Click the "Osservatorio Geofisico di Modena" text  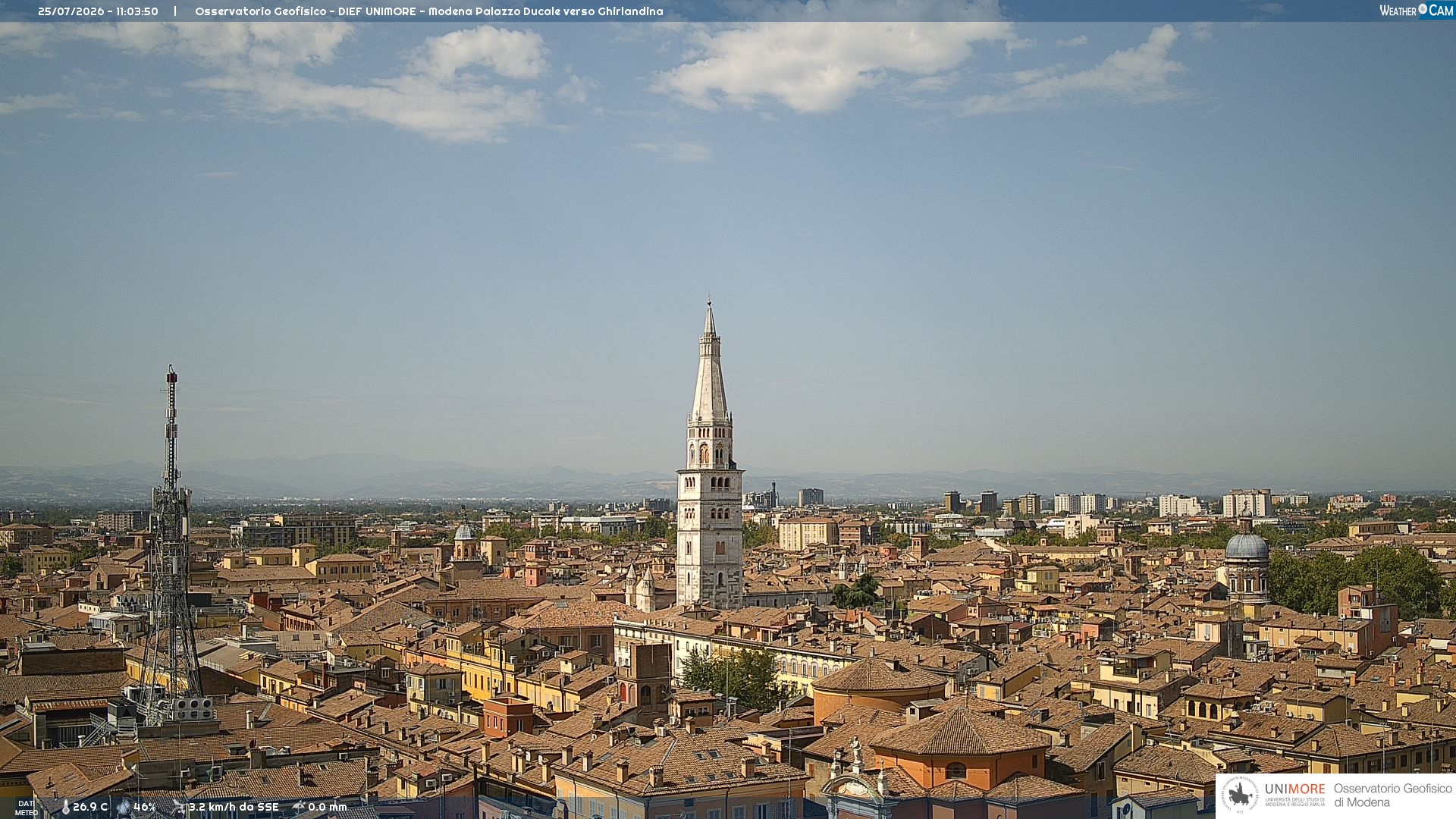(x=1392, y=795)
